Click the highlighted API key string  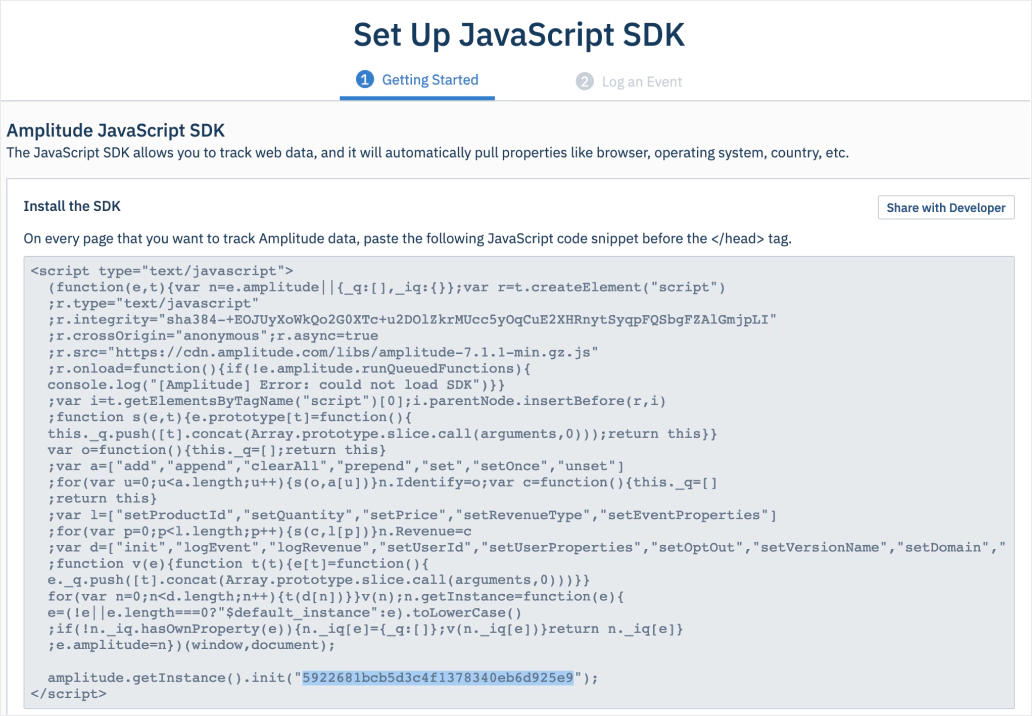(x=439, y=677)
